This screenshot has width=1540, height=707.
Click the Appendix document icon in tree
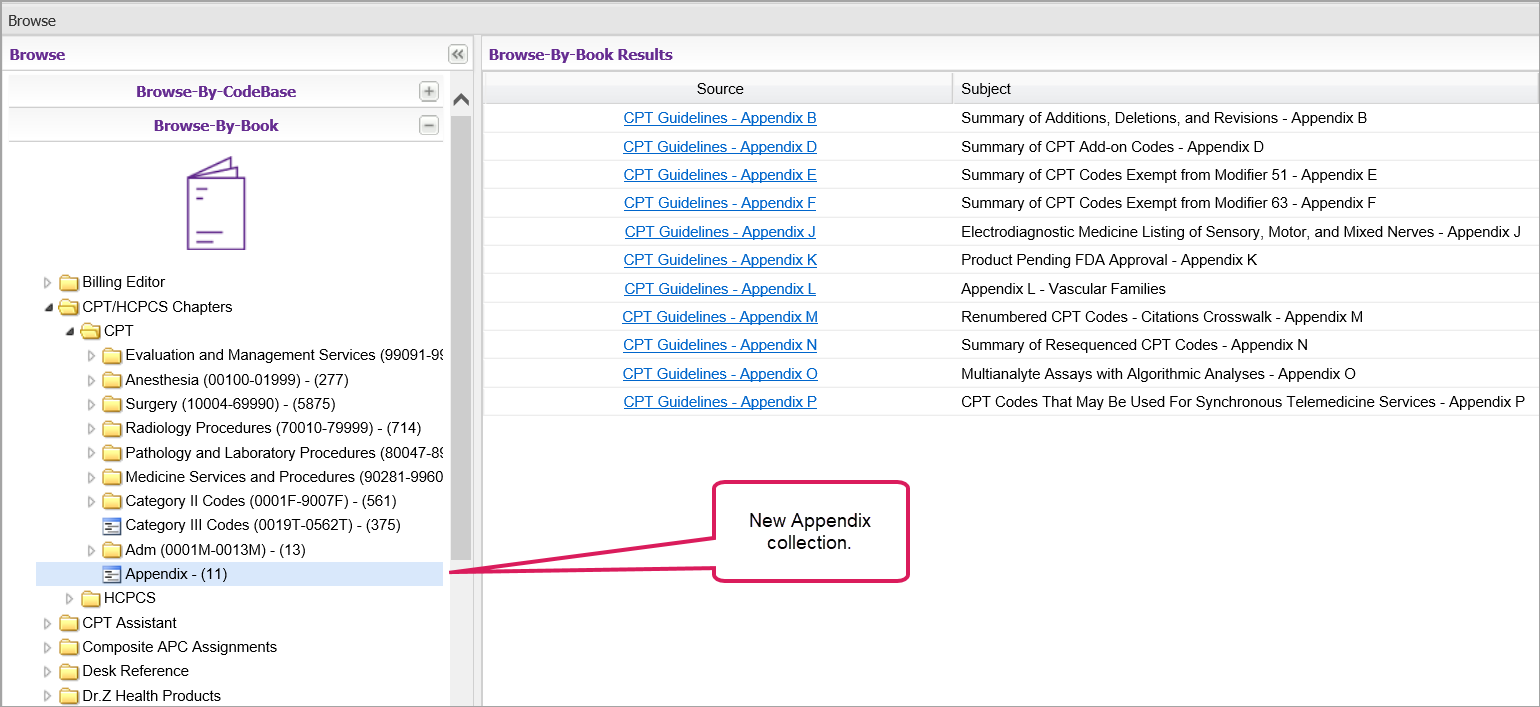[x=112, y=575]
